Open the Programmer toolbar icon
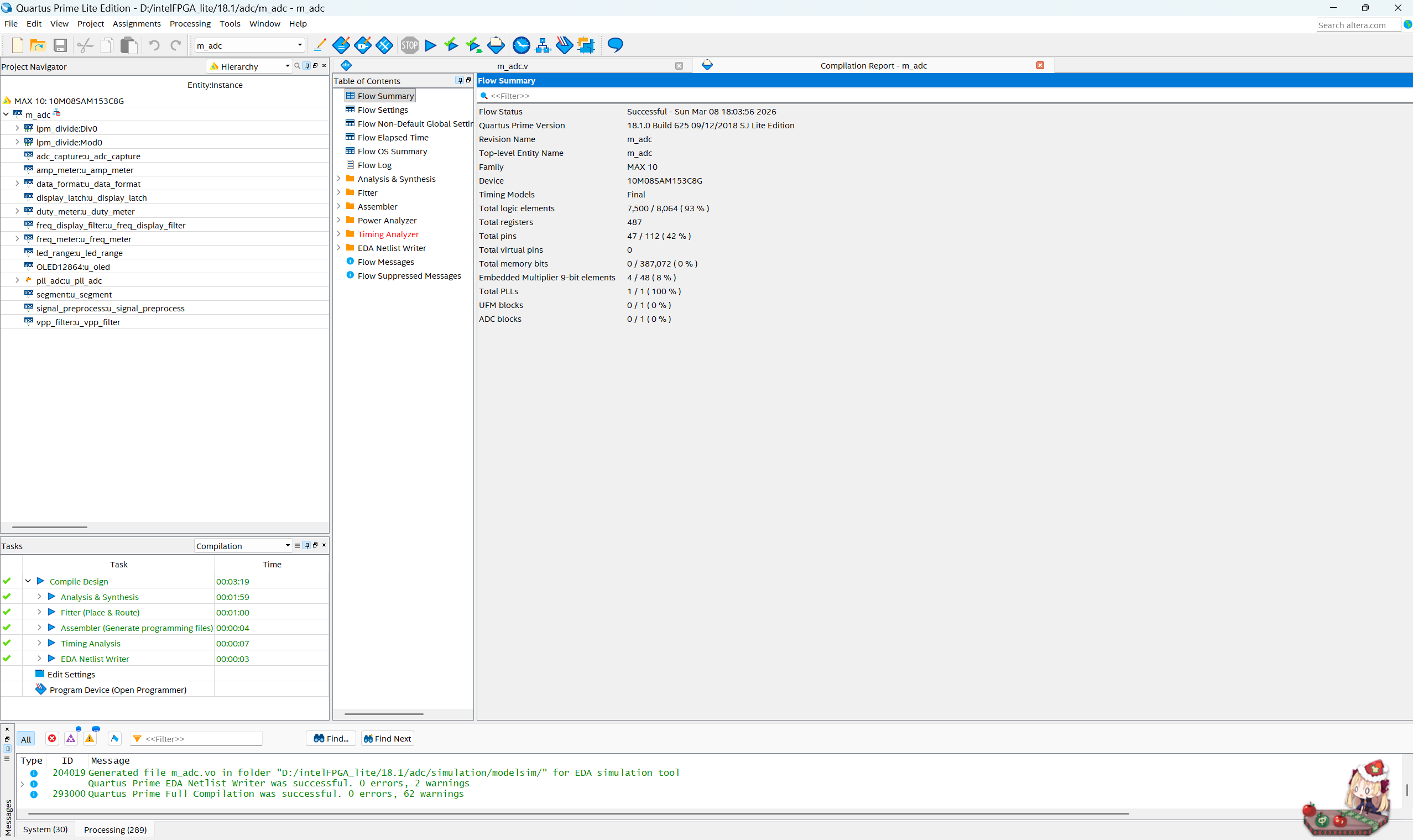Screen dimensions: 1413x840 click(564, 45)
